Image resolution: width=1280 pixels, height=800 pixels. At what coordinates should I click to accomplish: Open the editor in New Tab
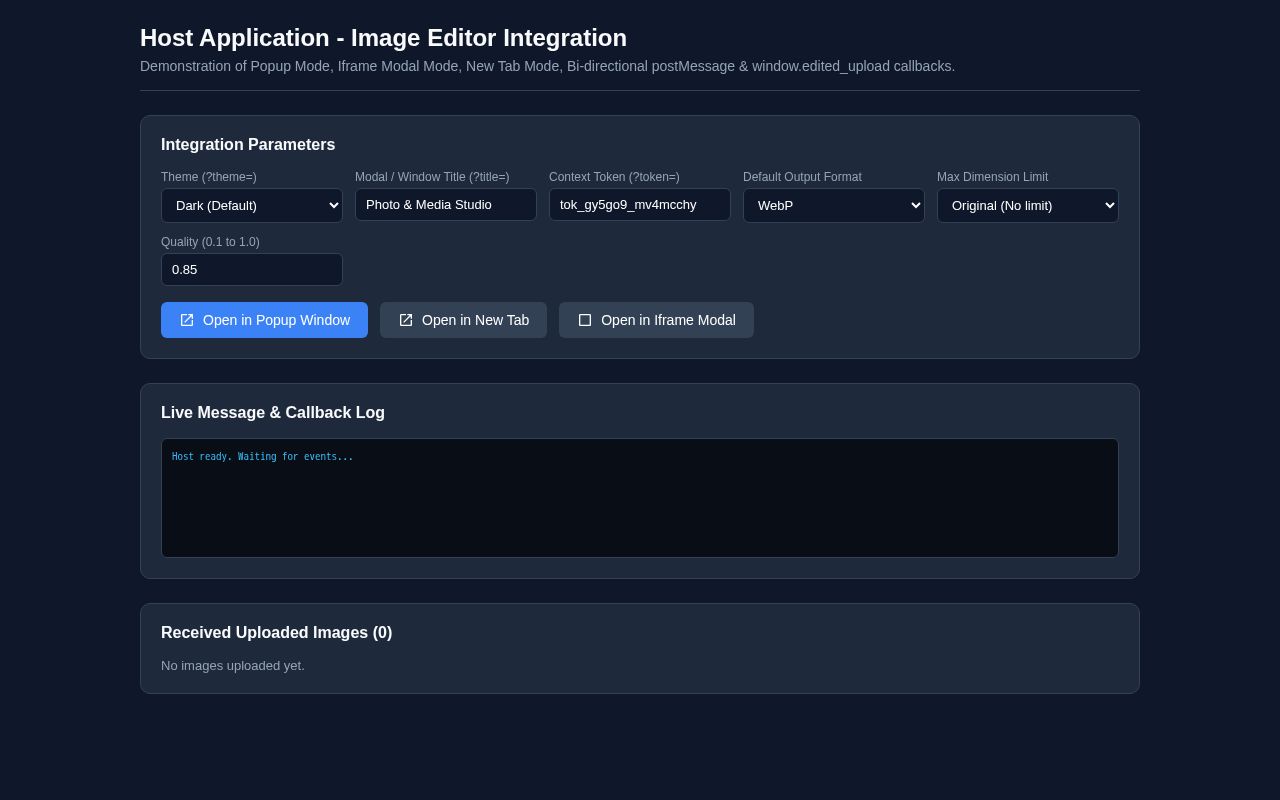pos(463,320)
